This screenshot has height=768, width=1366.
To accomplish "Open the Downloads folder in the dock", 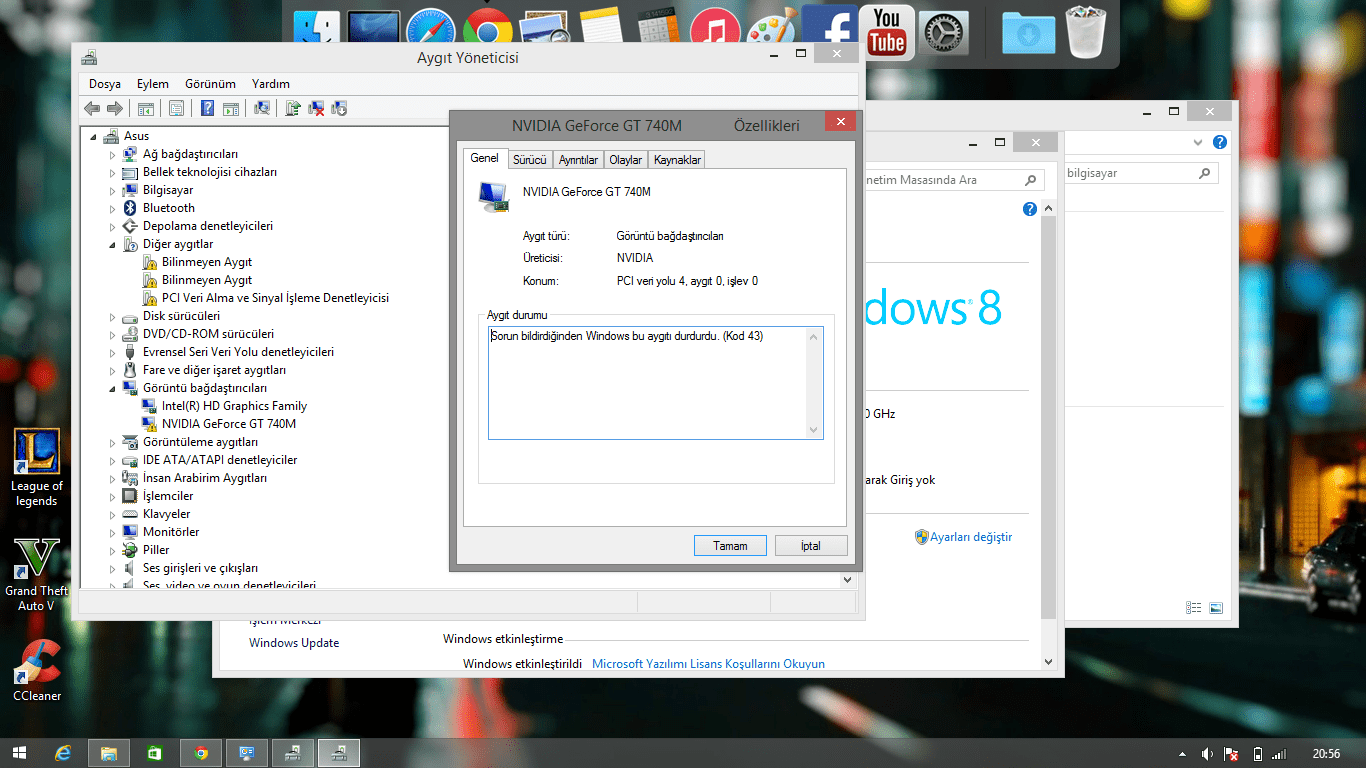I will click(x=1028, y=34).
